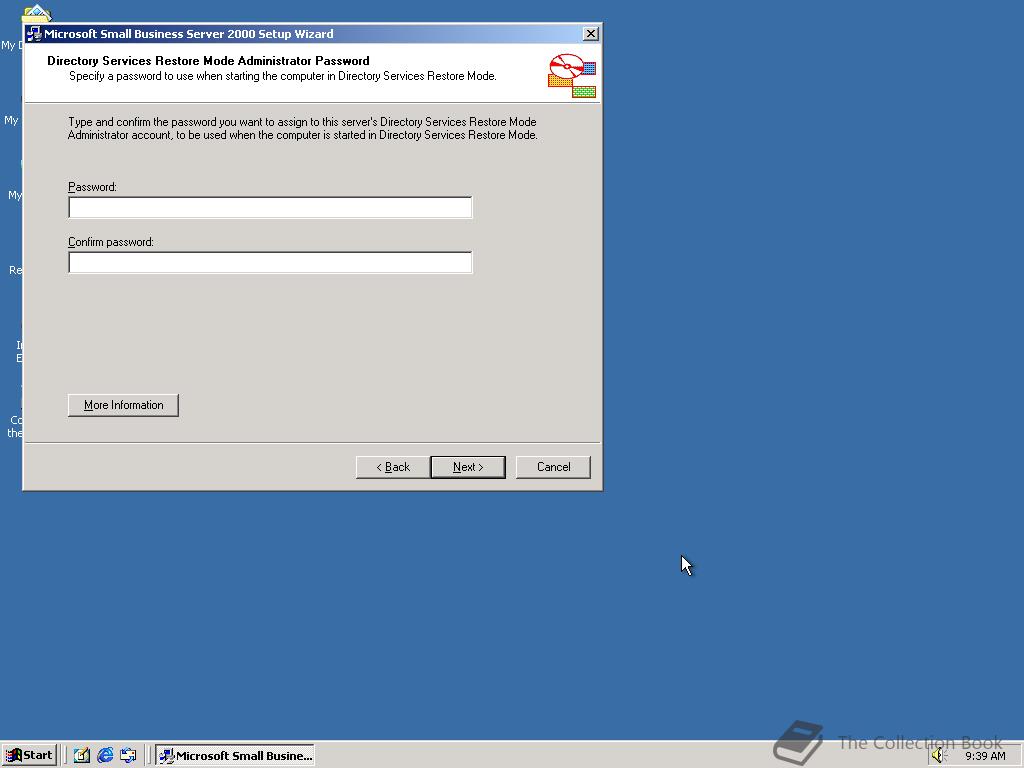
Task: Click the 9:39 AM system clock
Action: coord(985,756)
